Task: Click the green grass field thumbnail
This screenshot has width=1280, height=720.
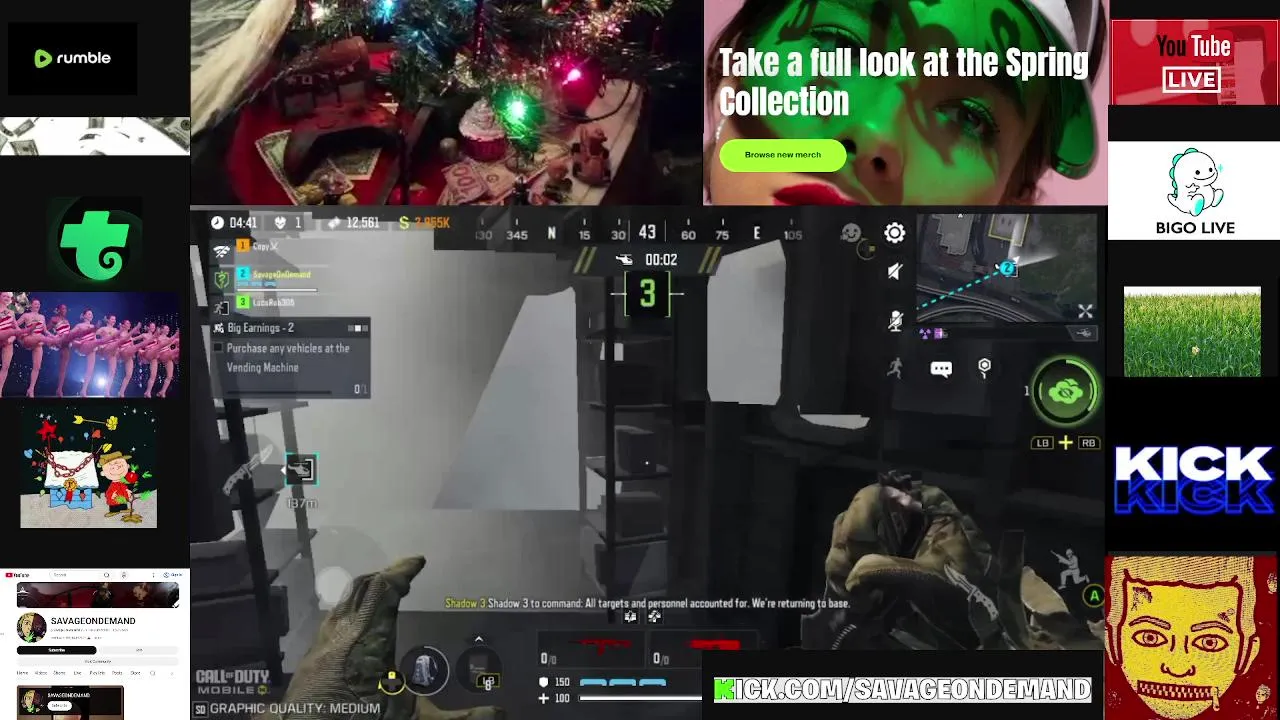Action: [1192, 332]
